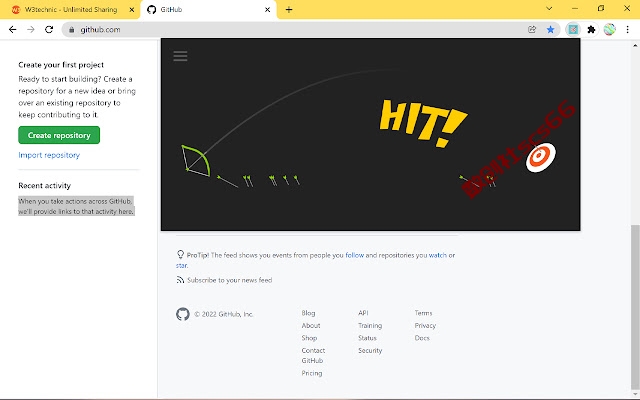The width and height of the screenshot is (640, 400).
Task: Click highlighted 'When you take actions' text
Action: pyautogui.click(x=76, y=206)
